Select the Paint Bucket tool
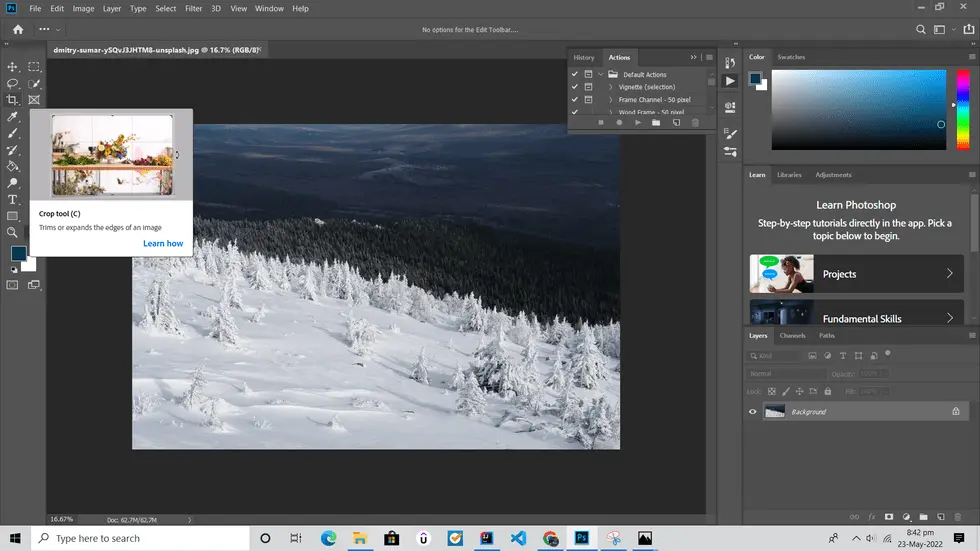This screenshot has height=551, width=980. (x=12, y=167)
